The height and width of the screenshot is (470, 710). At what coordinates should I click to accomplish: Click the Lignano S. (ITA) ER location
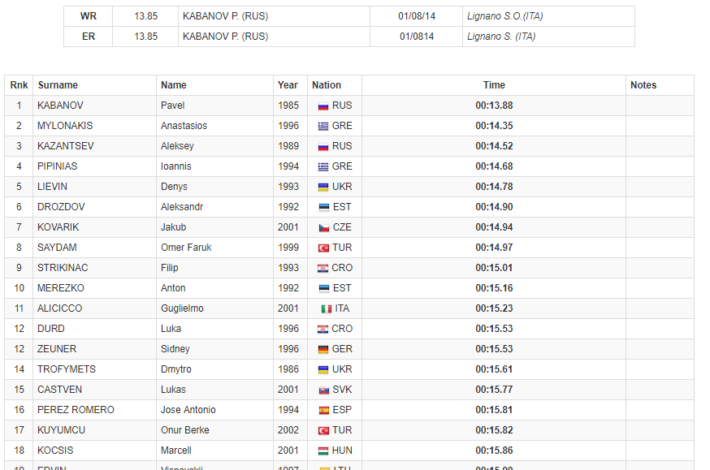(501, 37)
